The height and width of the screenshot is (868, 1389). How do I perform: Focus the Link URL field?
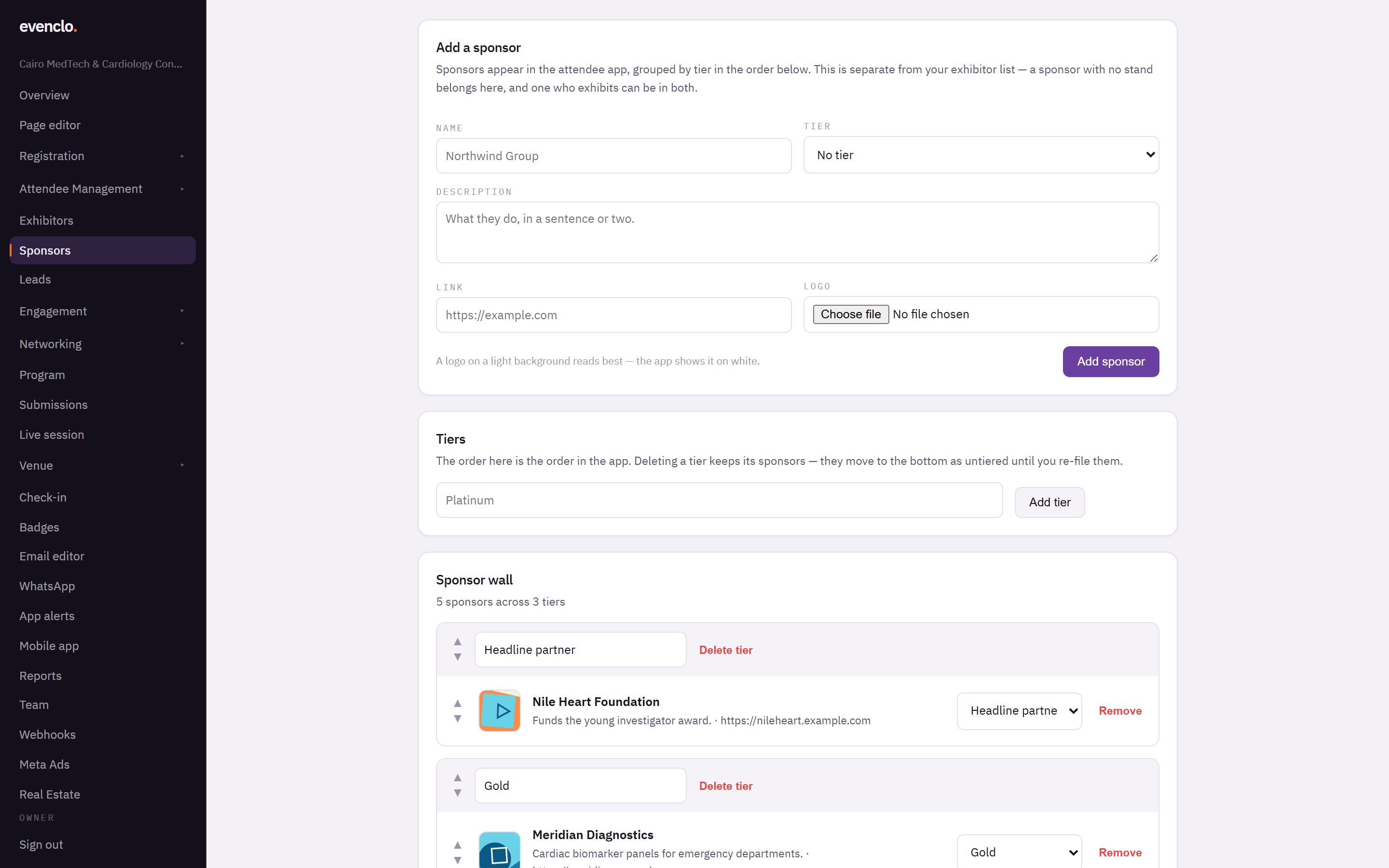coord(613,314)
